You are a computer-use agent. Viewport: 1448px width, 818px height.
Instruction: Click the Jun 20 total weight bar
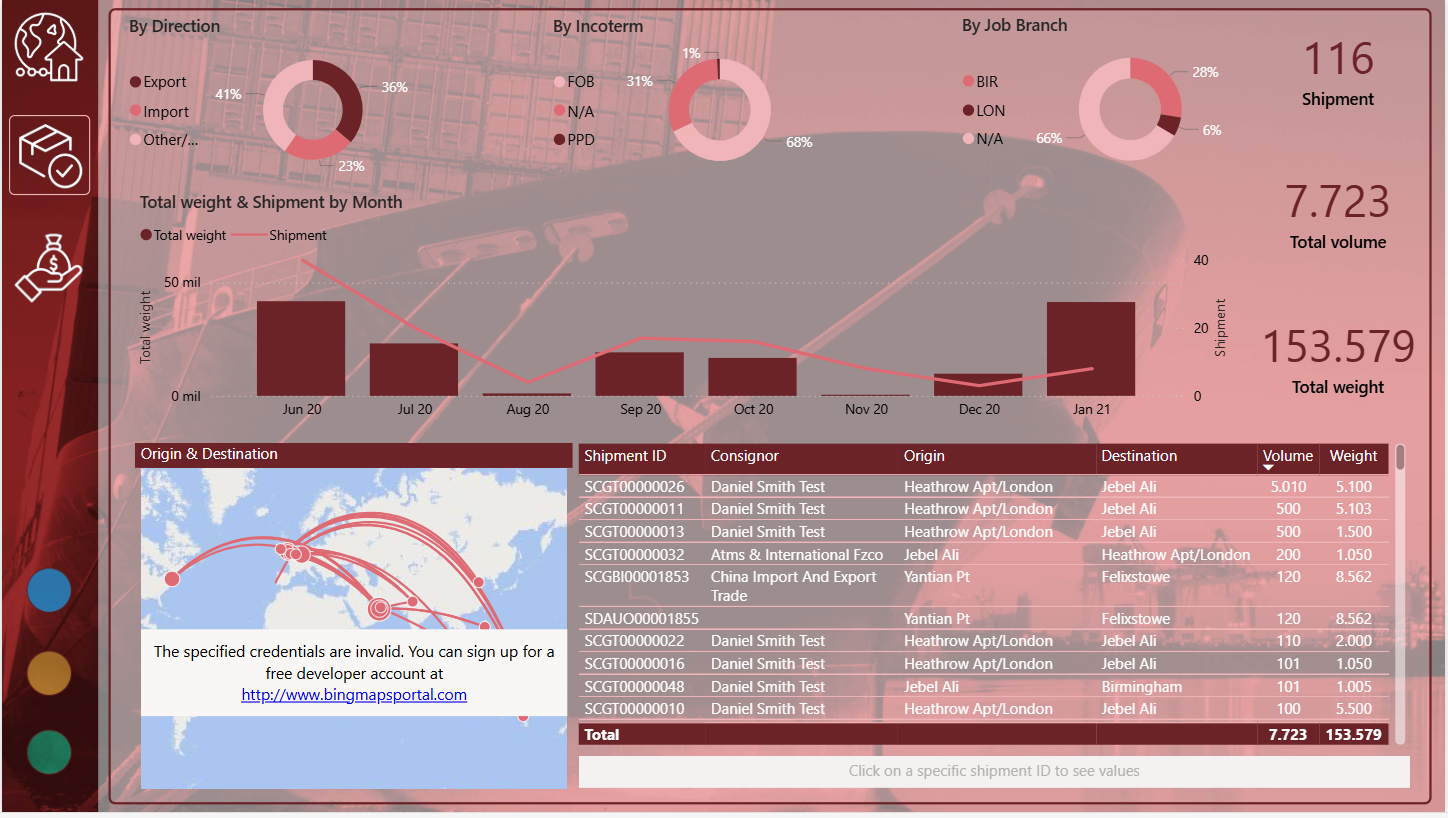301,348
